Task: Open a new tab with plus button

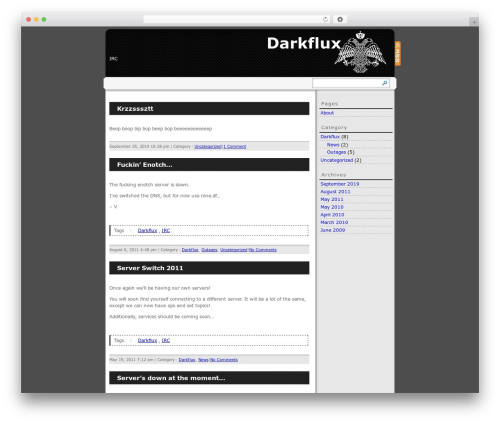Action: pyautogui.click(x=474, y=22)
